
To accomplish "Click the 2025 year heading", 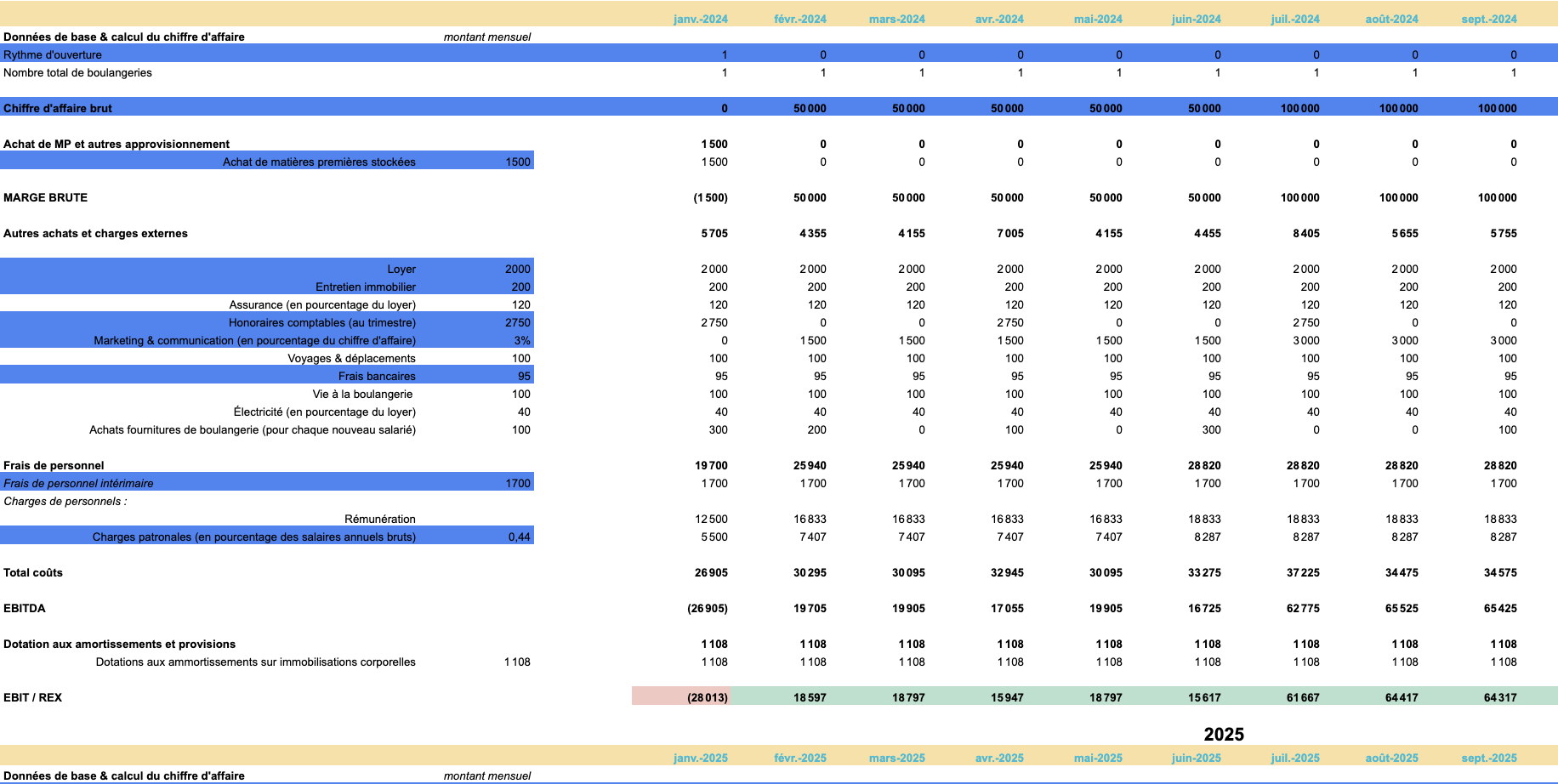I will point(1224,735).
